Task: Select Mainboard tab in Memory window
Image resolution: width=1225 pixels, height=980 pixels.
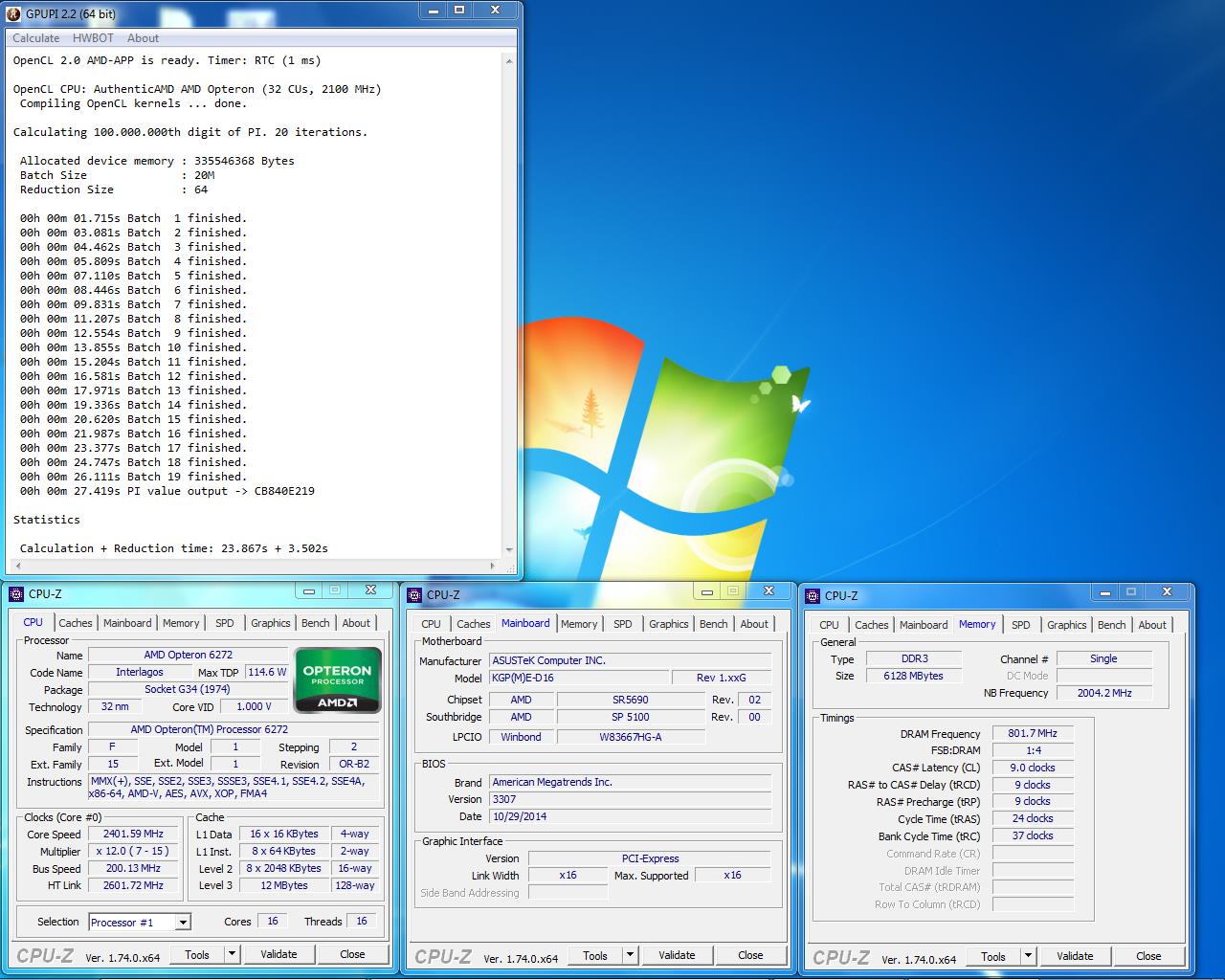Action: (924, 625)
